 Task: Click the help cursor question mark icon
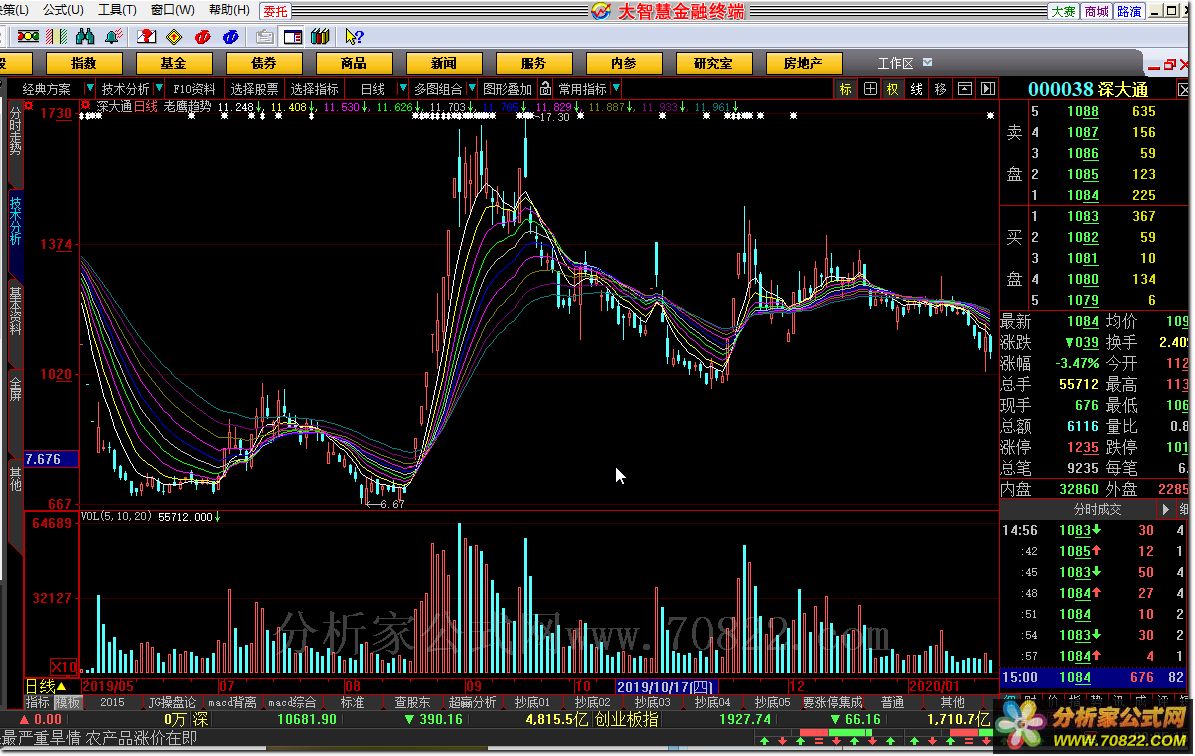click(x=354, y=36)
